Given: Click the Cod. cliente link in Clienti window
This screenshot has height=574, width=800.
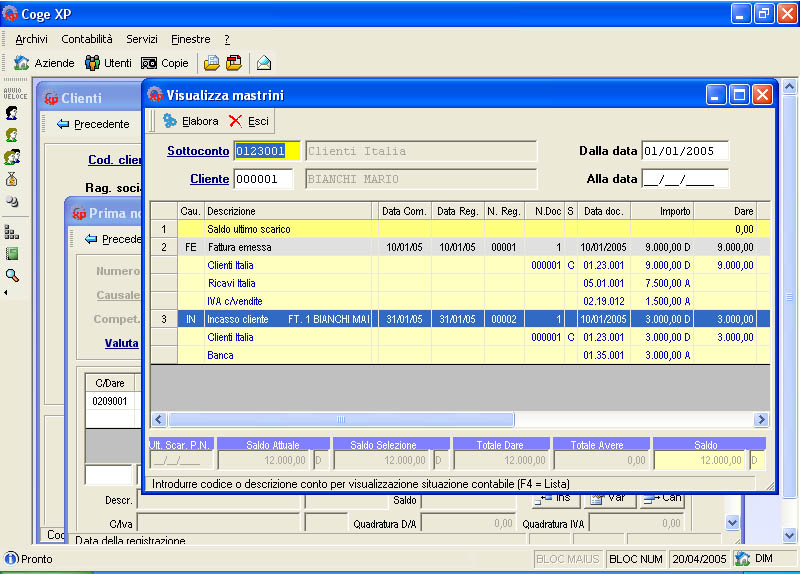Looking at the screenshot, I should pos(115,160).
